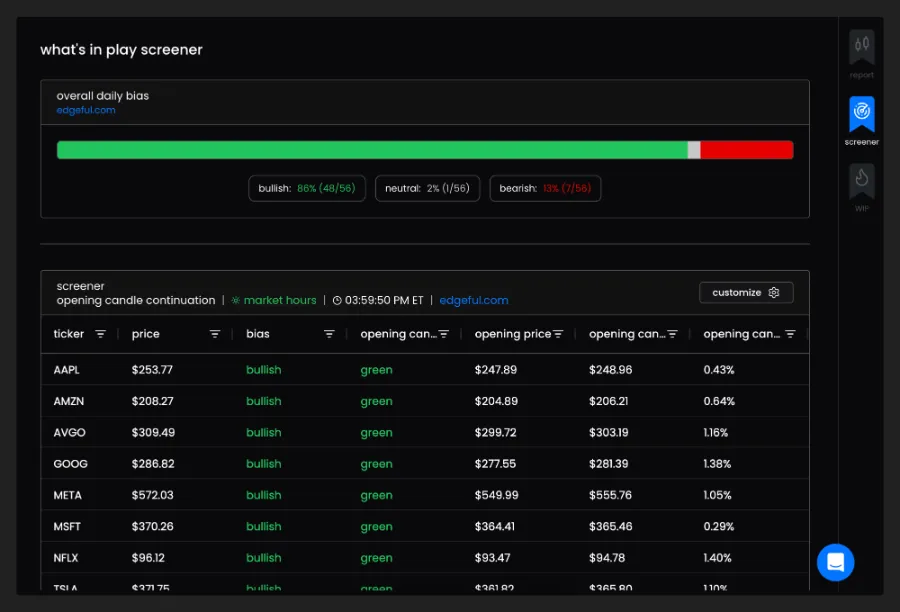The height and width of the screenshot is (612, 900).
Task: Click the percentage value 0.29%
Action: (719, 526)
